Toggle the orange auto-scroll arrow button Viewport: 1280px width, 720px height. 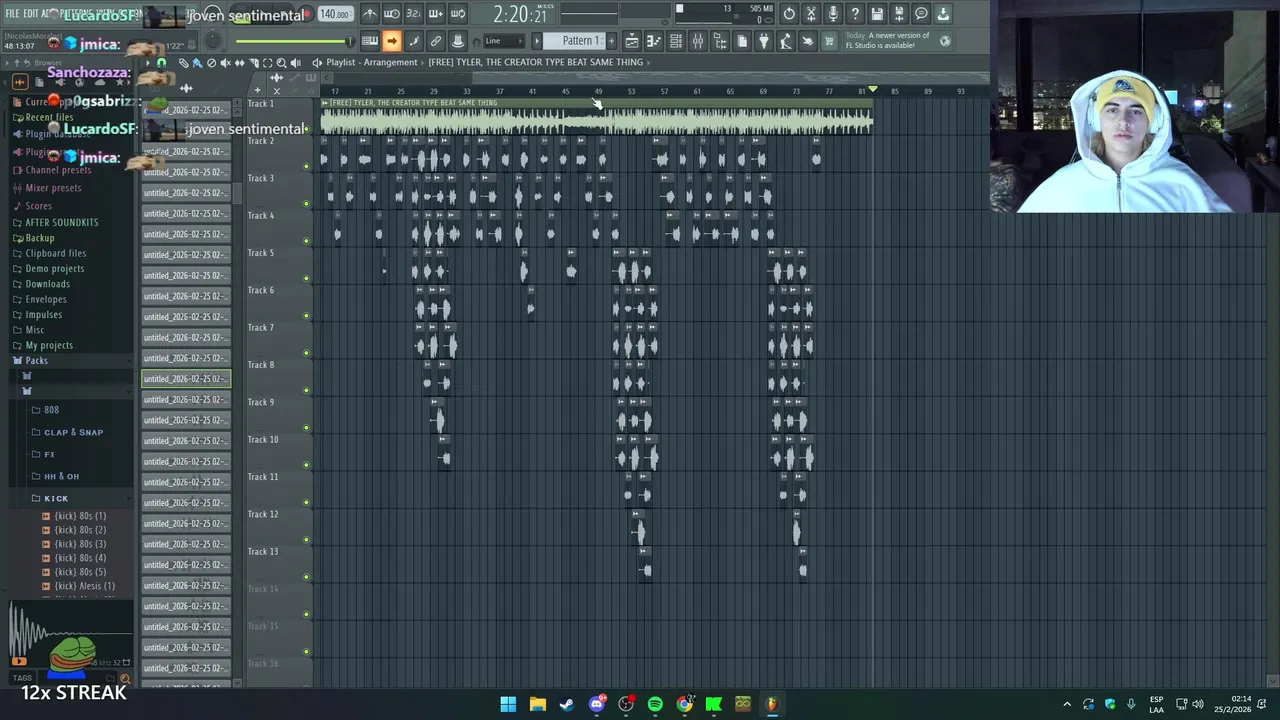point(392,41)
